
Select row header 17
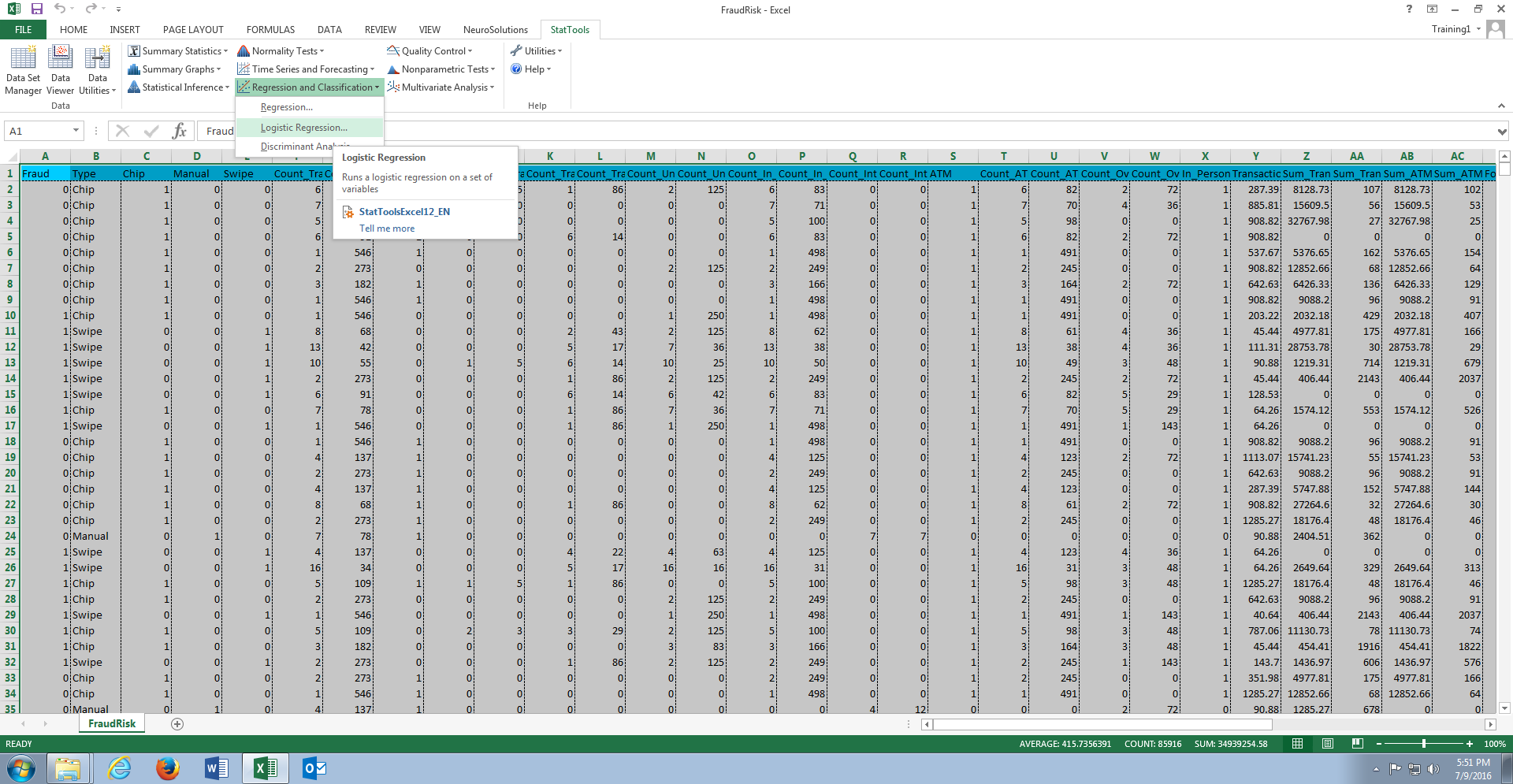[10, 425]
